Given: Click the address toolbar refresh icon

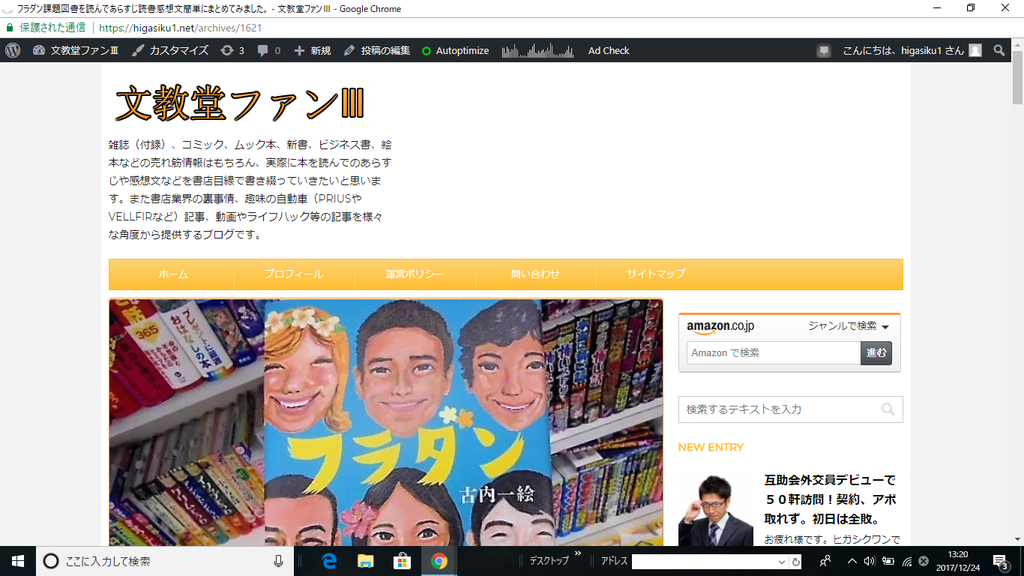Looking at the screenshot, I should 796,562.
